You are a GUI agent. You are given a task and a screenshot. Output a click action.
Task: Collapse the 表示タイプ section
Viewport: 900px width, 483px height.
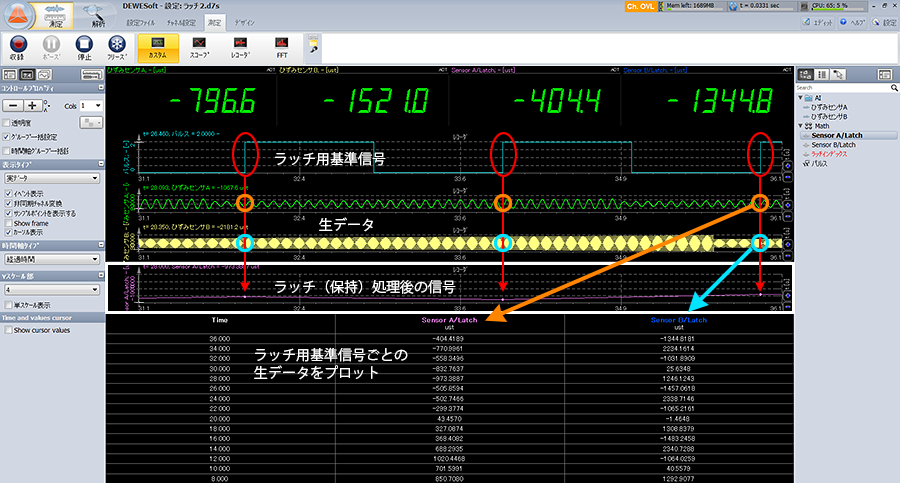pos(101,164)
